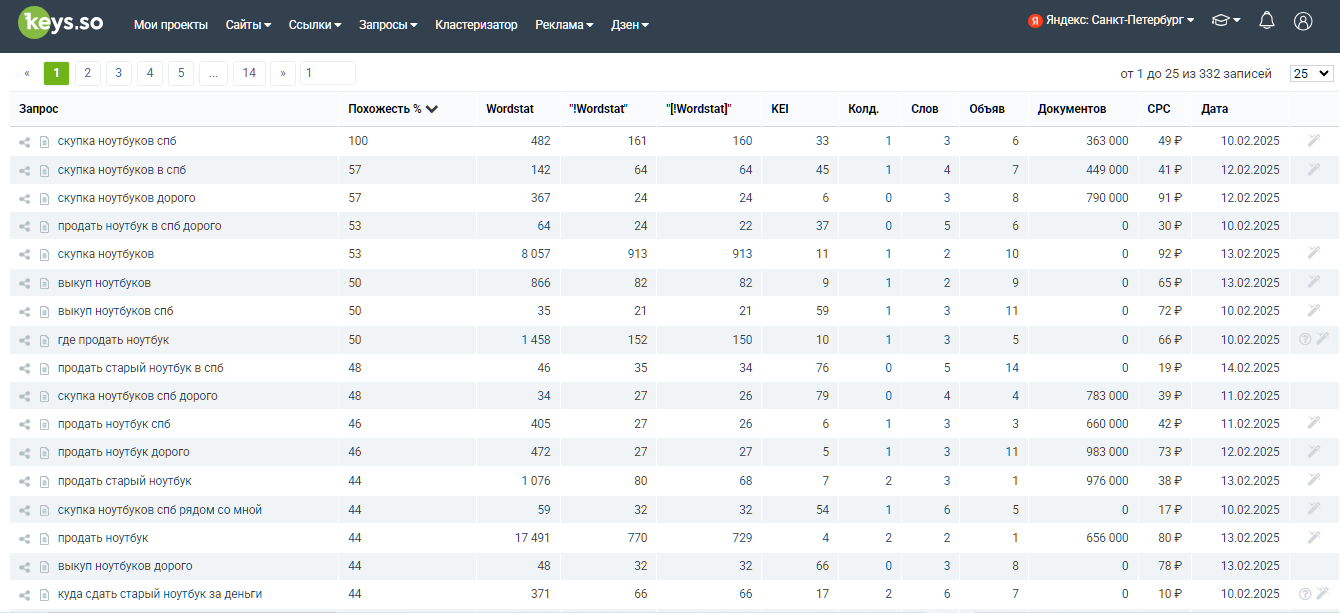The height and width of the screenshot is (613, 1340).
Task: Open the user account profile icon
Action: [x=1302, y=21]
